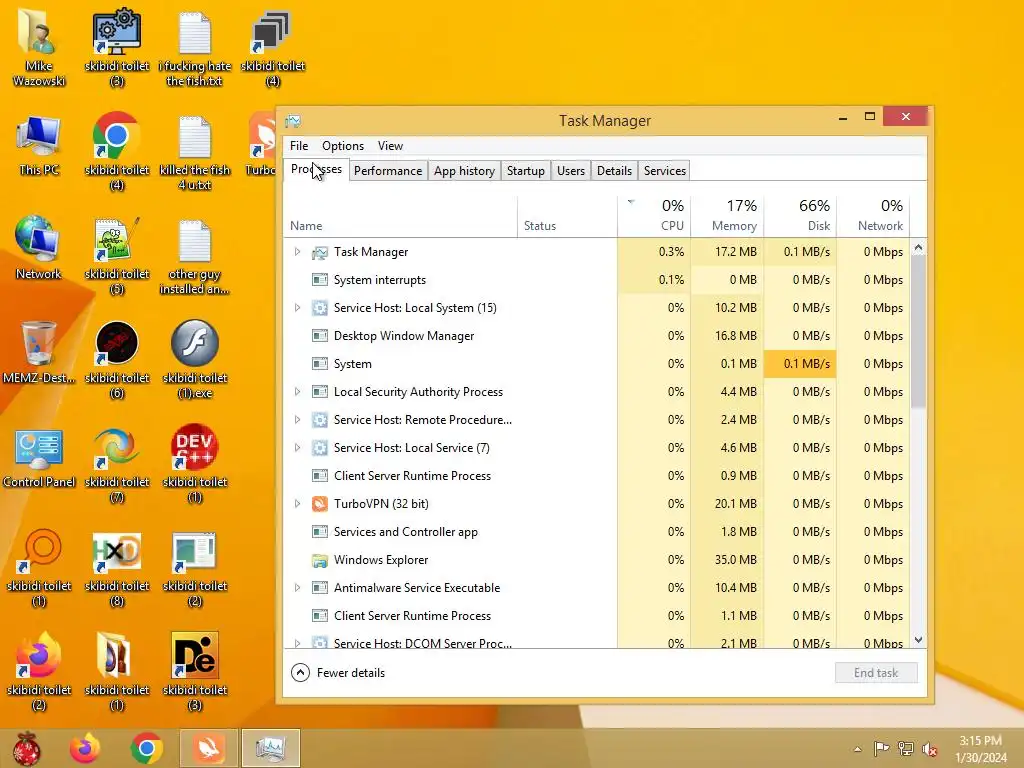1024x768 pixels.
Task: Click the clock showing 3:15 PM
Action: [x=980, y=749]
